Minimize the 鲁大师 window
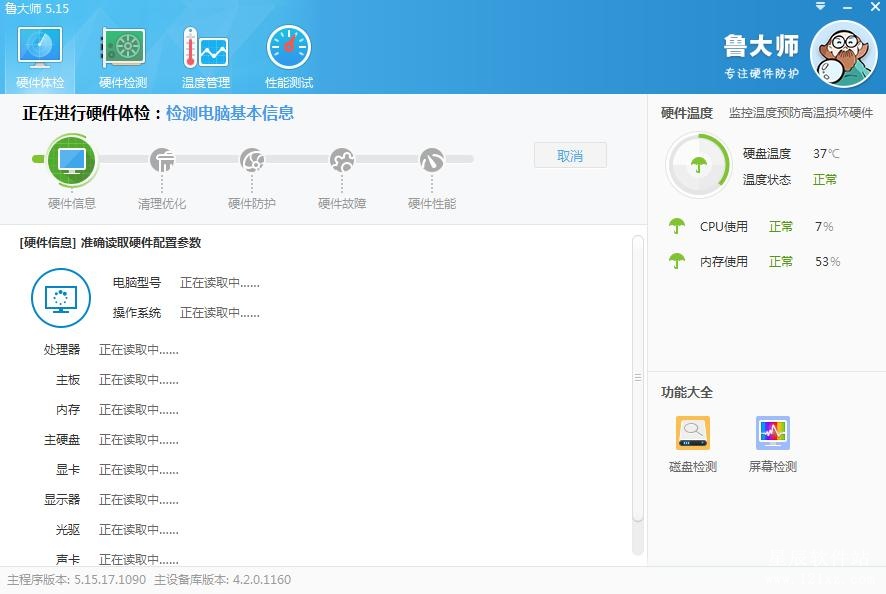This screenshot has height=594, width=886. (847, 7)
